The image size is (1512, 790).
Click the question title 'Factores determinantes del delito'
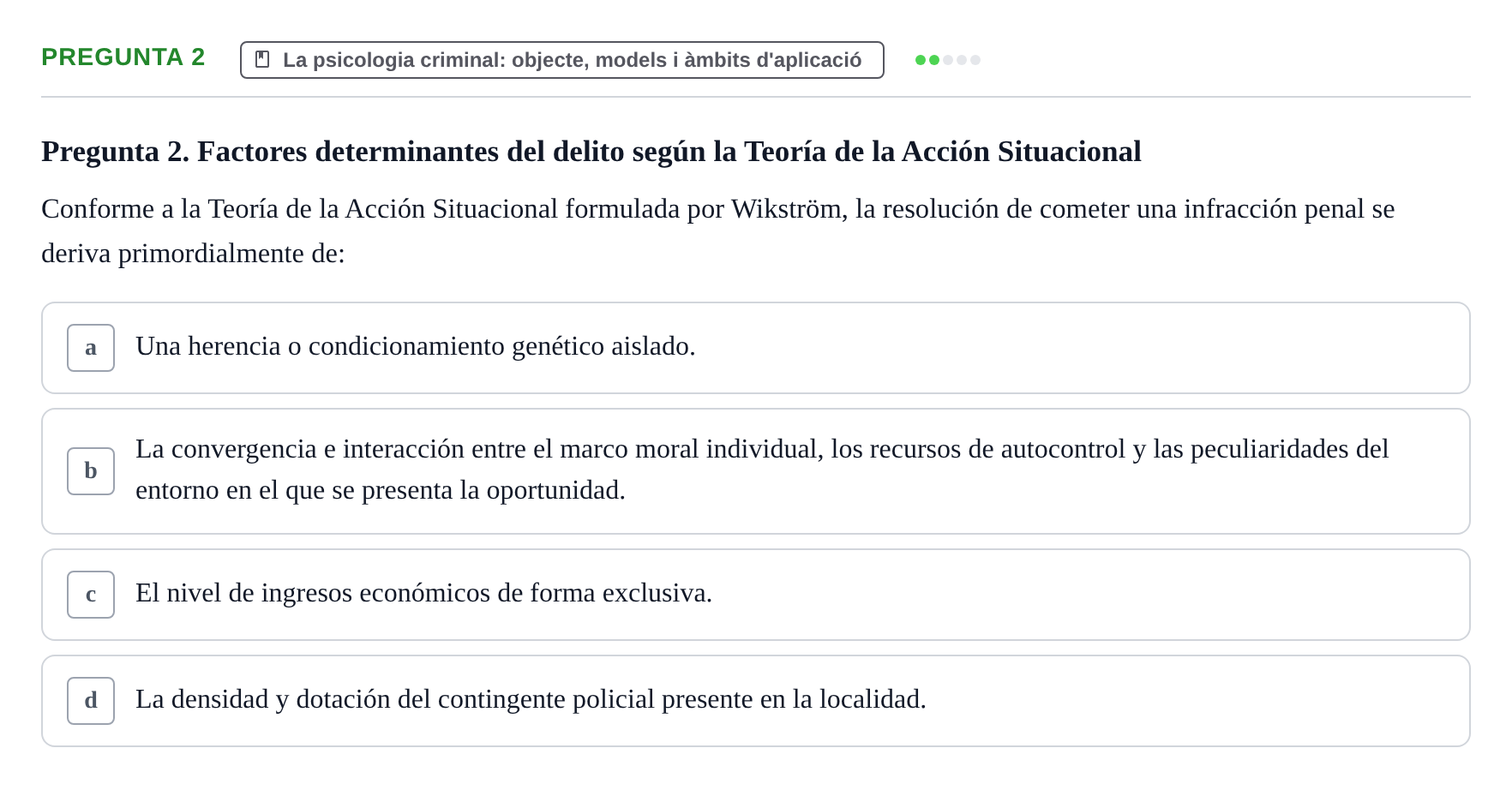[x=591, y=152]
